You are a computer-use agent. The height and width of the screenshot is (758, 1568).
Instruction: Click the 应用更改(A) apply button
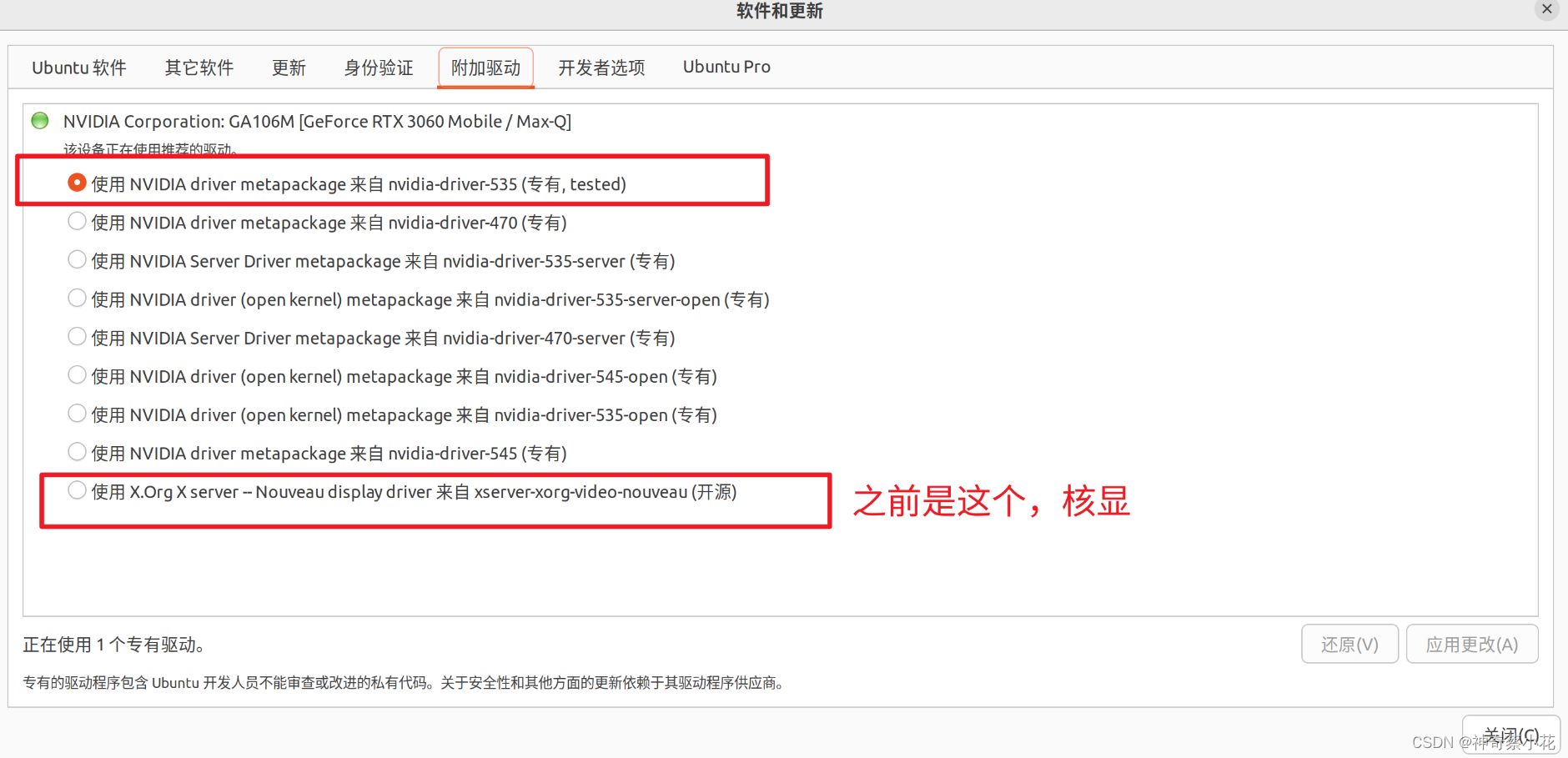click(x=1471, y=644)
